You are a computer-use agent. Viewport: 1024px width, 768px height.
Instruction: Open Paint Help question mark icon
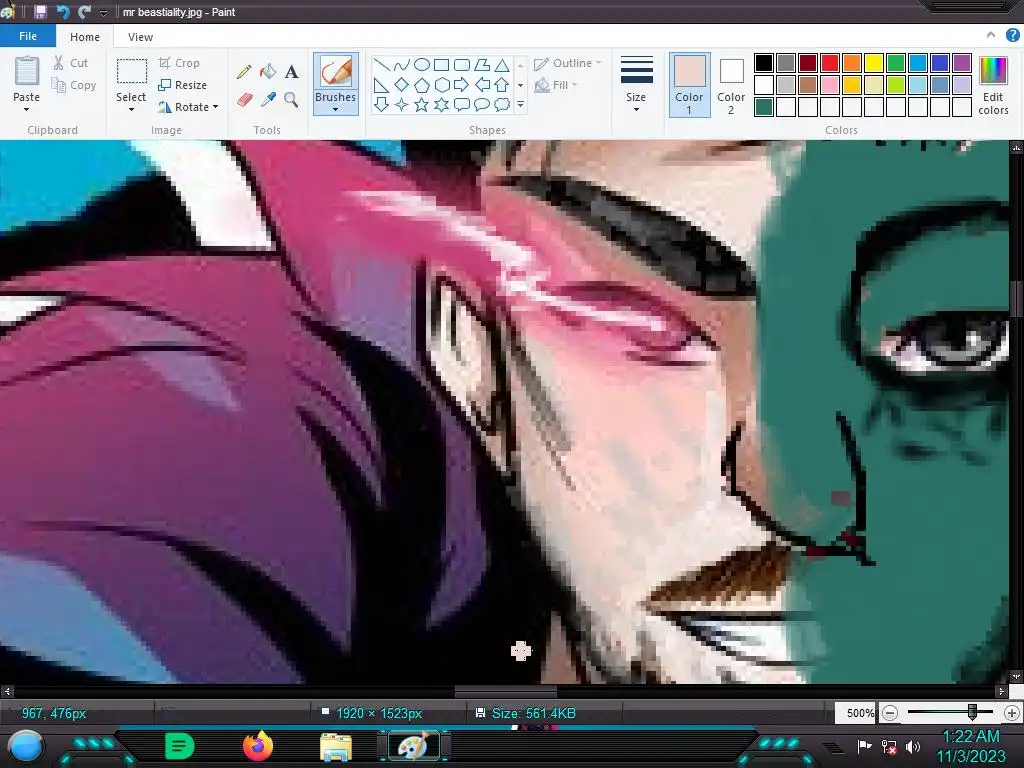click(1012, 35)
